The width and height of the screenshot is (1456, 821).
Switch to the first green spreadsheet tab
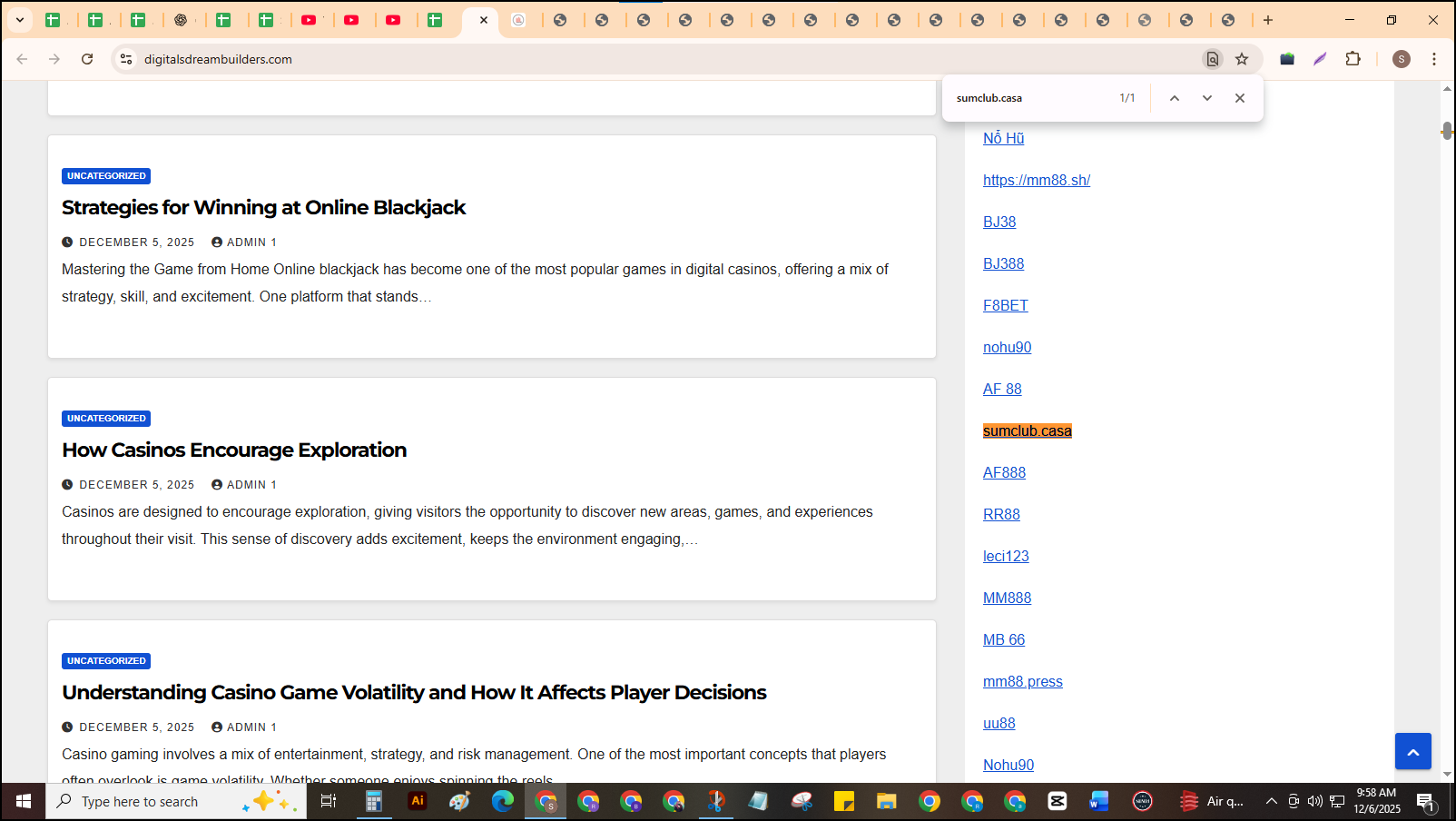[53, 20]
